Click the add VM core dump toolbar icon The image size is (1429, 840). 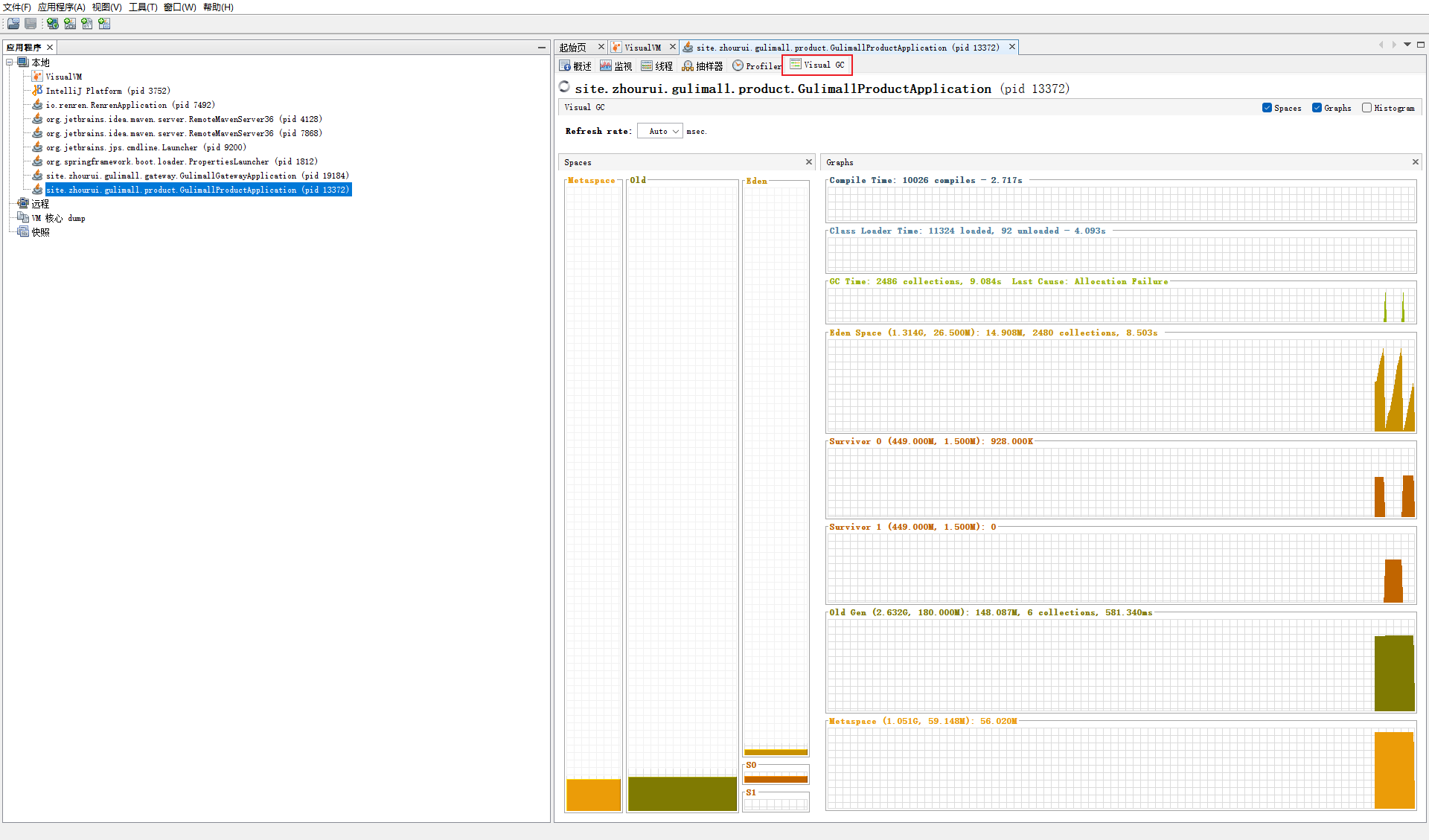[x=87, y=24]
